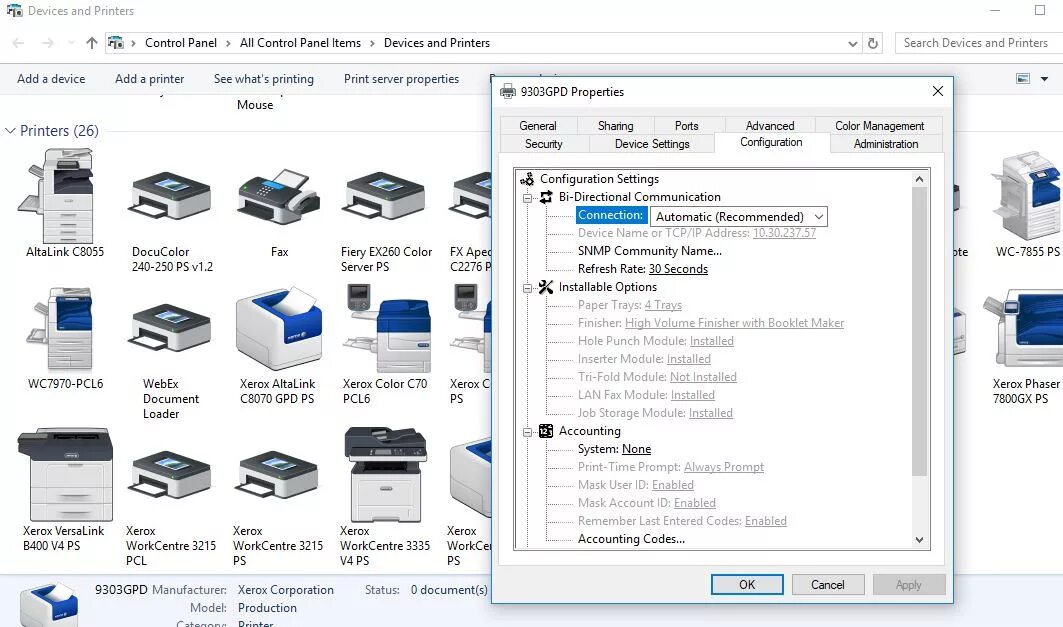
Task: Click the Cancel button
Action: (x=828, y=584)
